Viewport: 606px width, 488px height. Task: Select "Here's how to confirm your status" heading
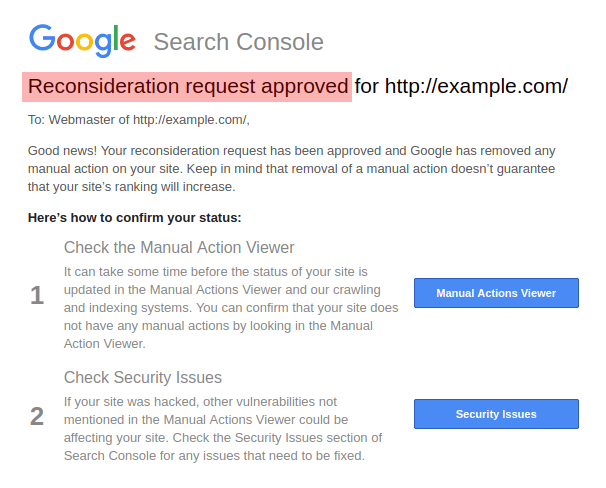tap(135, 217)
